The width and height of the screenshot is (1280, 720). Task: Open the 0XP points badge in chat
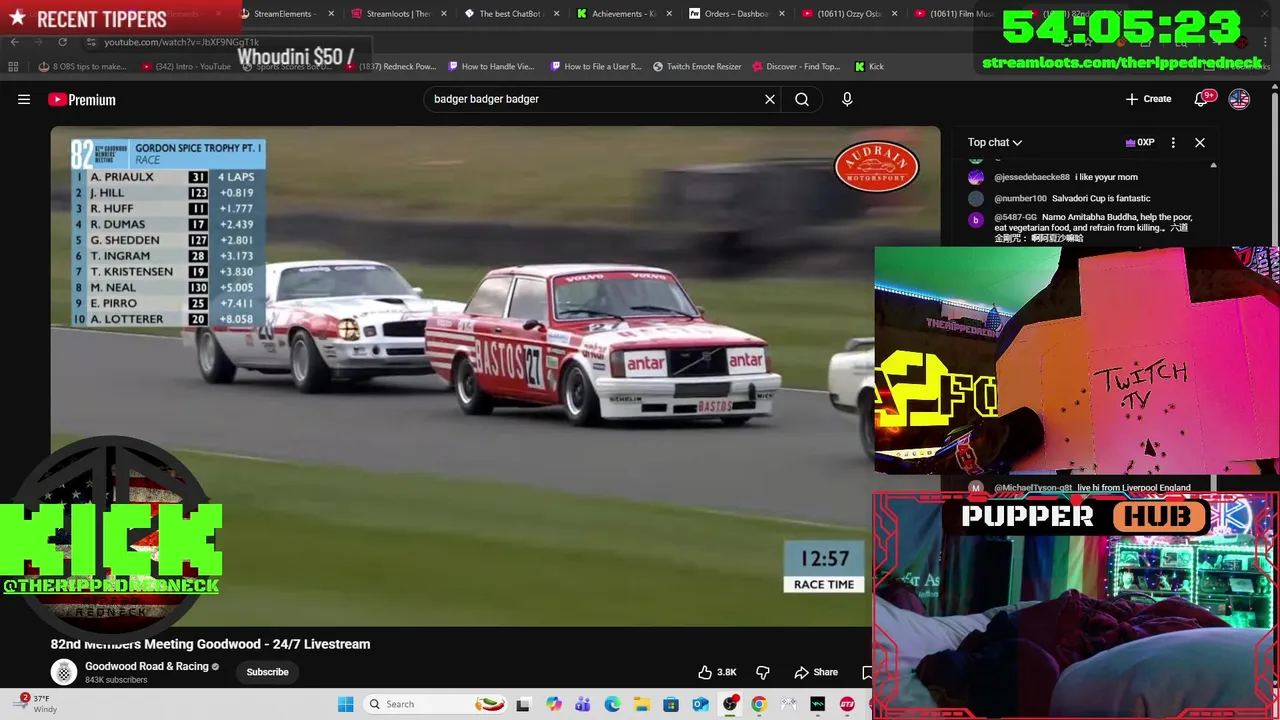pos(1140,142)
